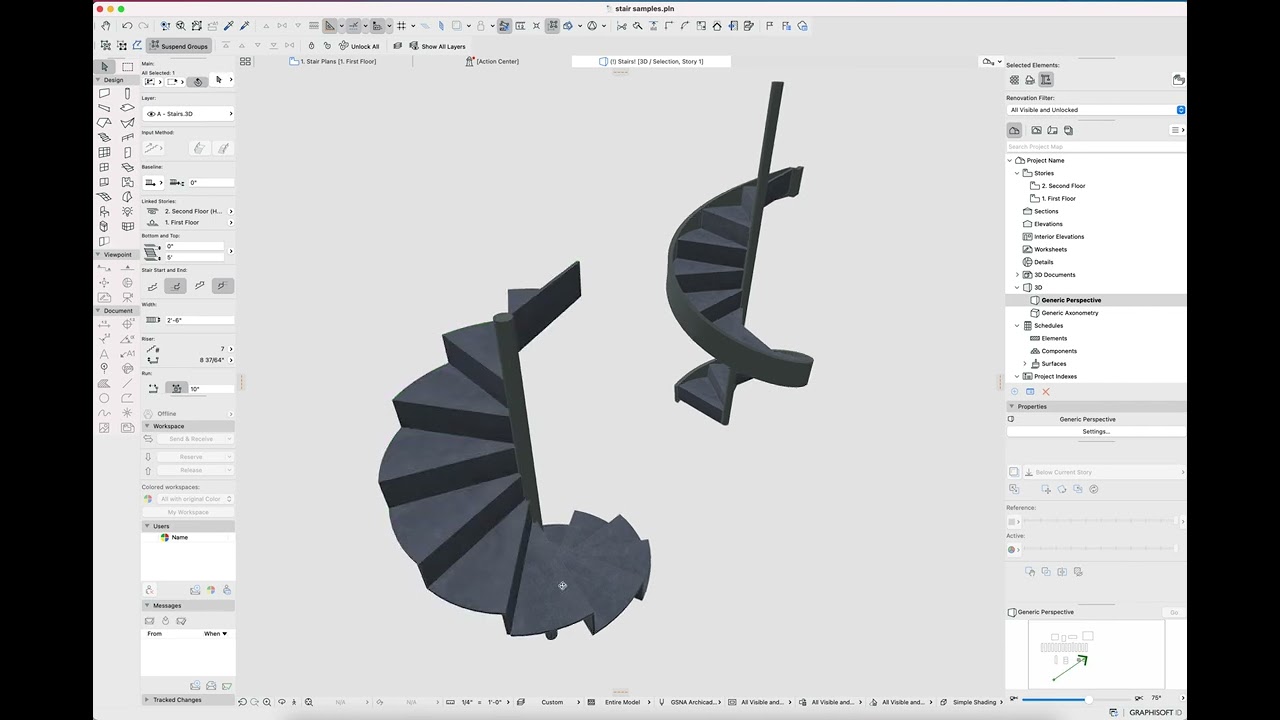This screenshot has width=1280, height=720.
Task: Expand the 3D Documents tree node
Action: [1018, 275]
